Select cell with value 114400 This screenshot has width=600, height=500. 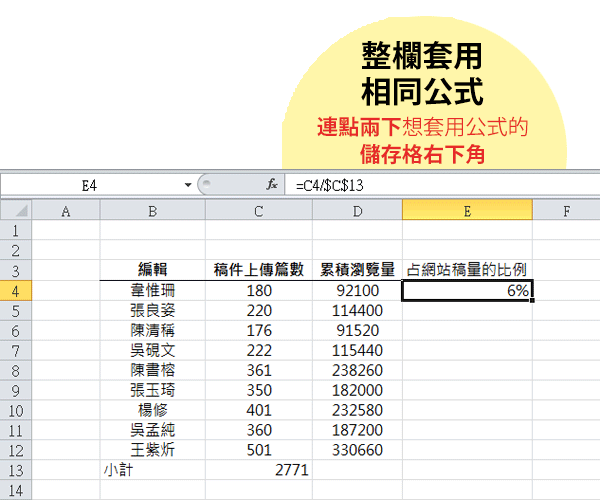(357, 311)
